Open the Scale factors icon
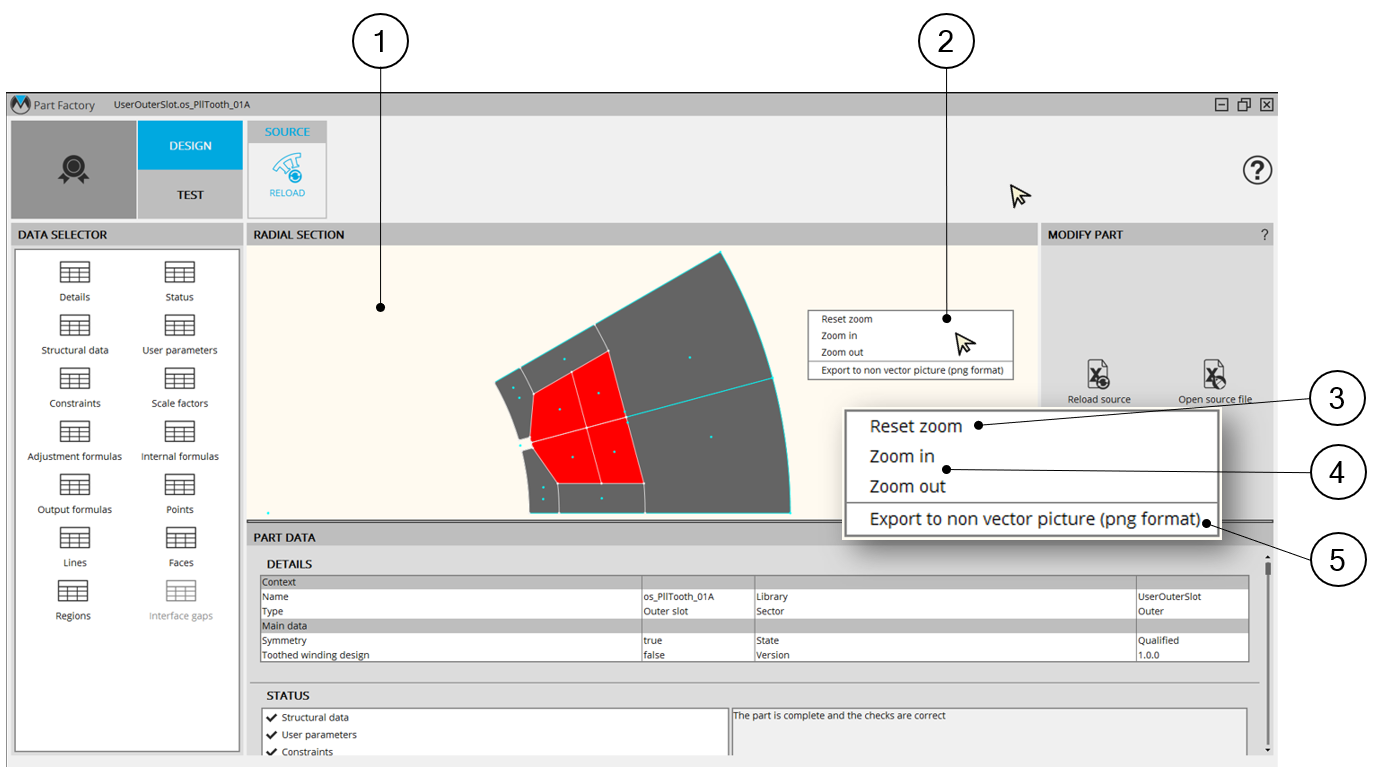The height and width of the screenshot is (775, 1375). coord(180,379)
